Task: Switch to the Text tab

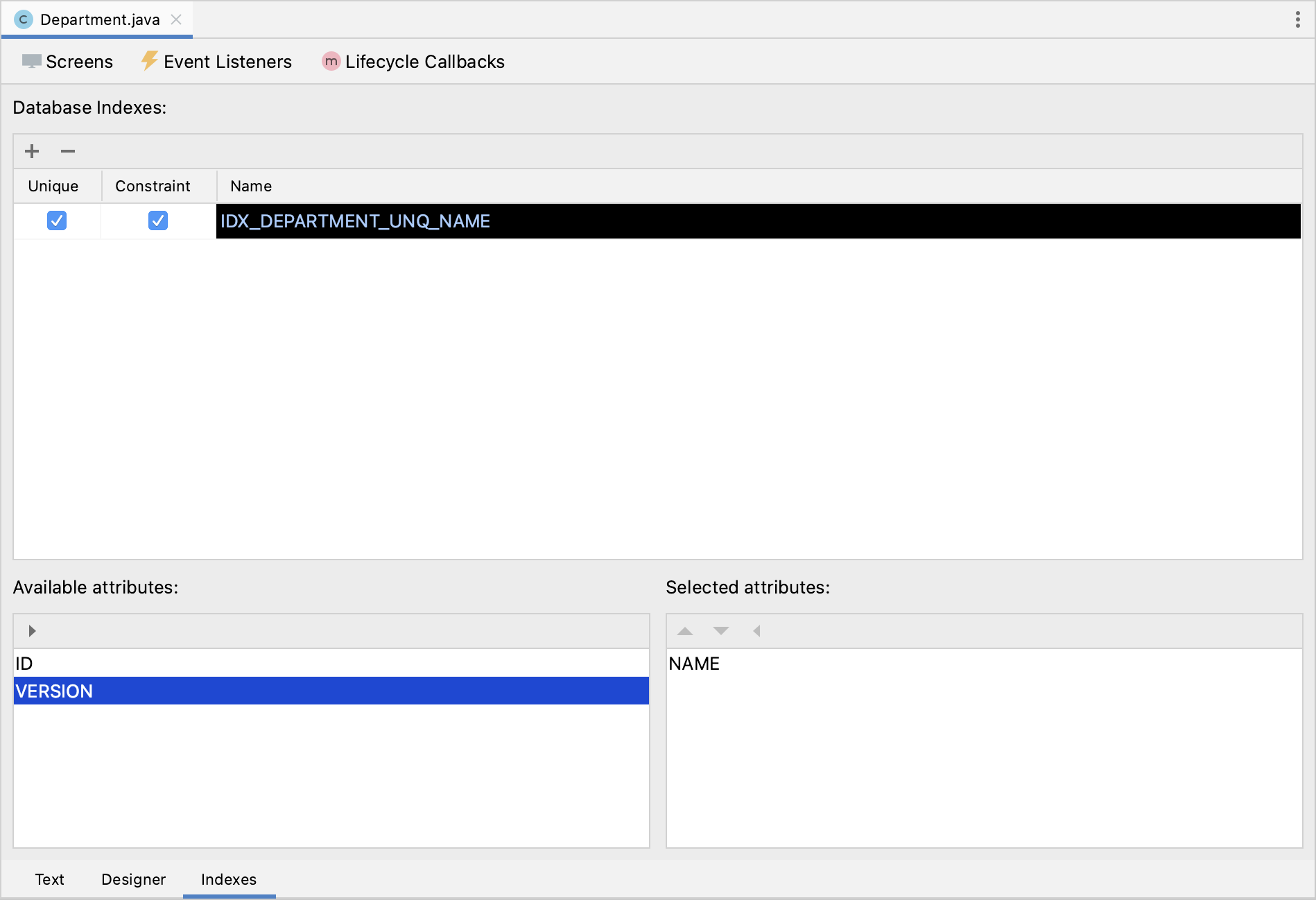Action: pyautogui.click(x=49, y=879)
